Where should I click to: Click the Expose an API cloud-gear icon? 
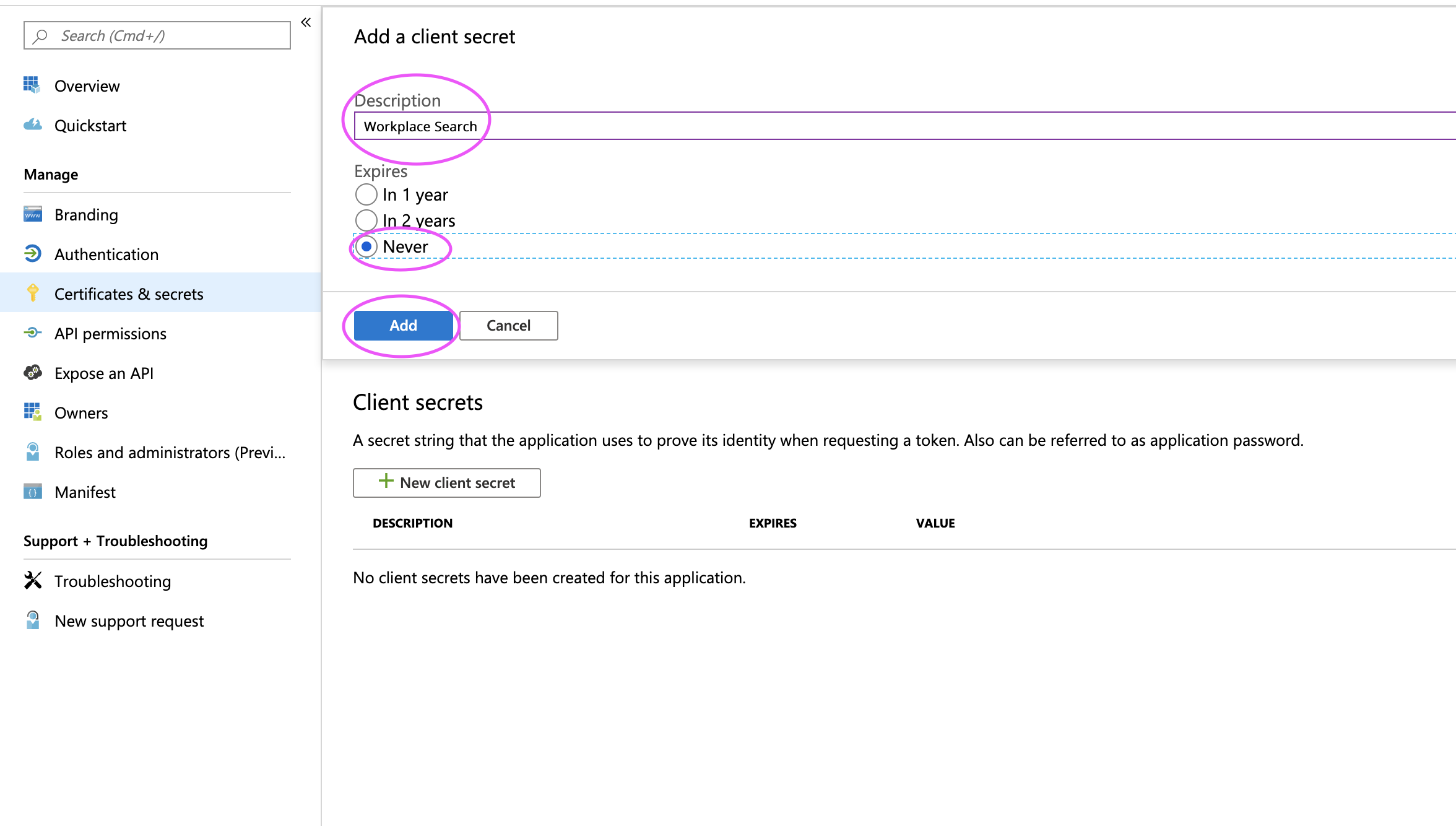(32, 373)
